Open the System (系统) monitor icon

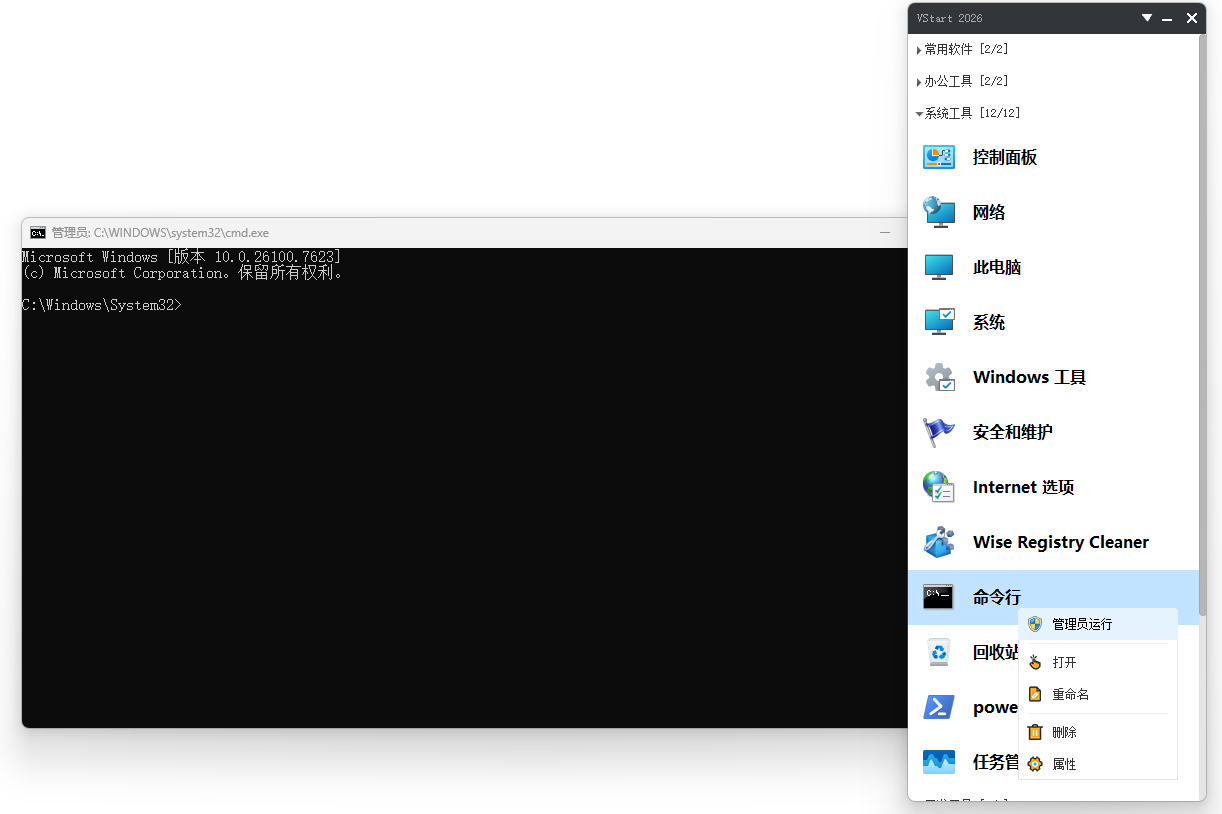(x=939, y=322)
